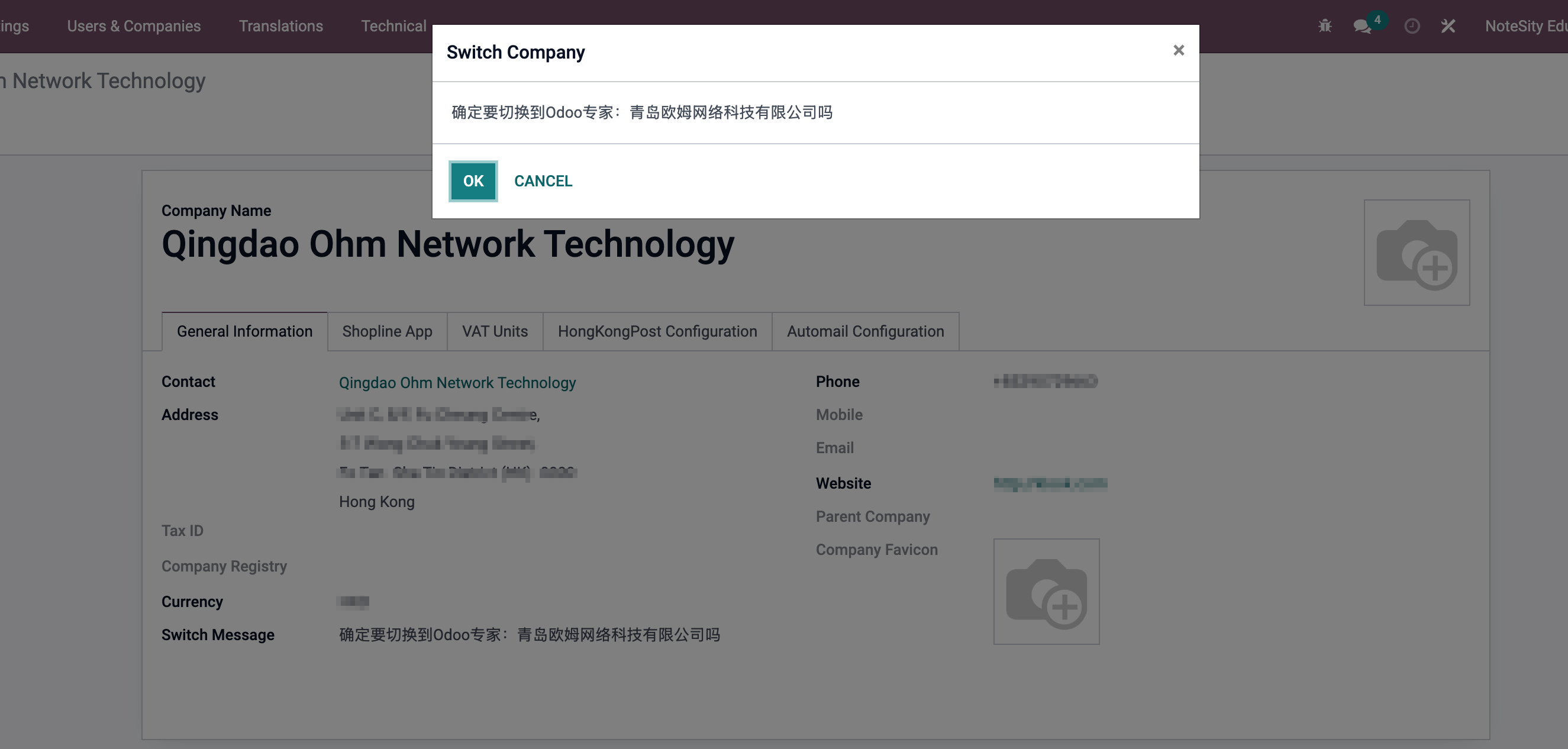Open the Automail Configuration tab
Image resolution: width=1568 pixels, height=749 pixels.
pyautogui.click(x=866, y=331)
